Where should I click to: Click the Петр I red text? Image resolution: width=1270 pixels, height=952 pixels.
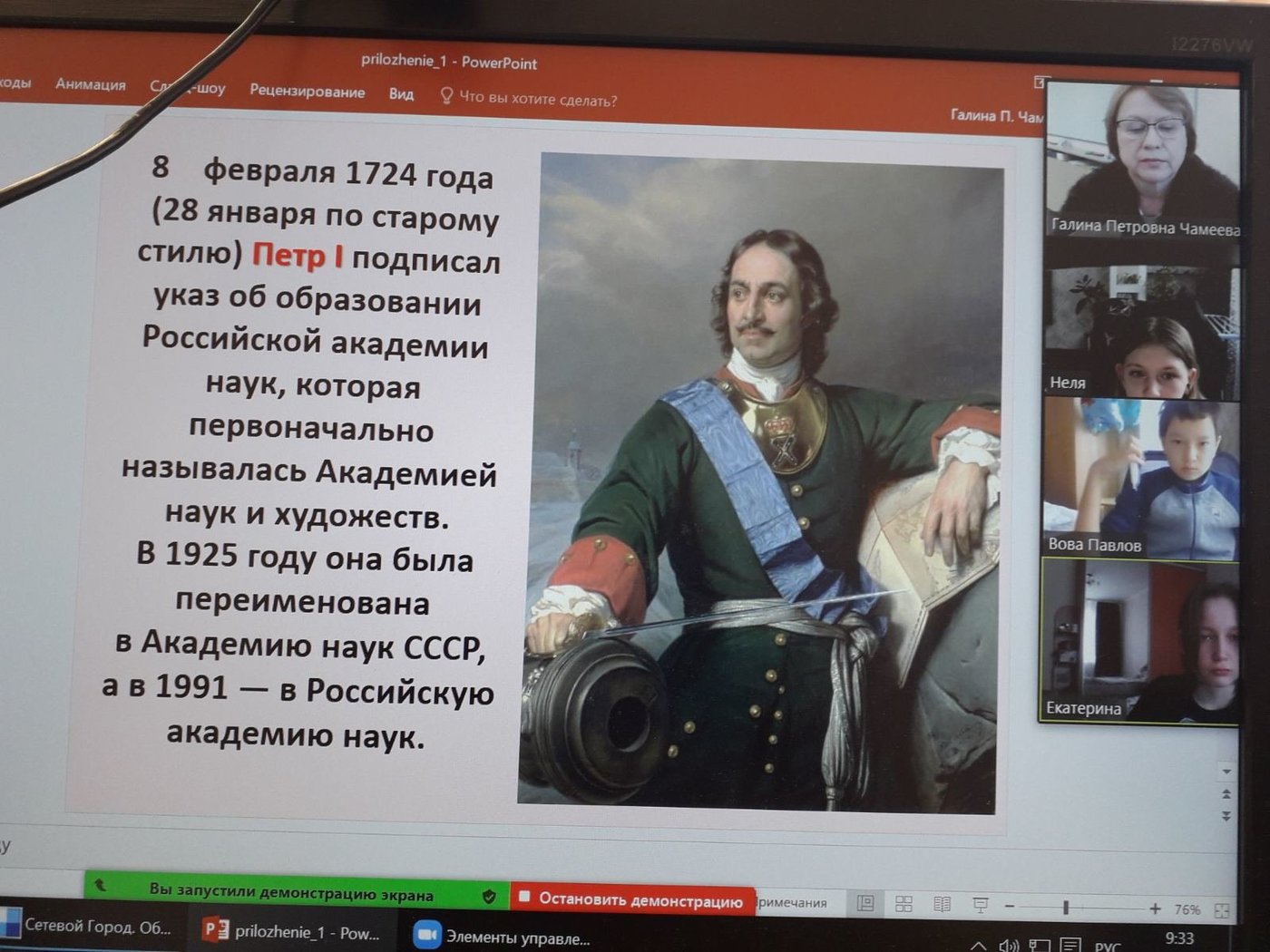[x=297, y=256]
